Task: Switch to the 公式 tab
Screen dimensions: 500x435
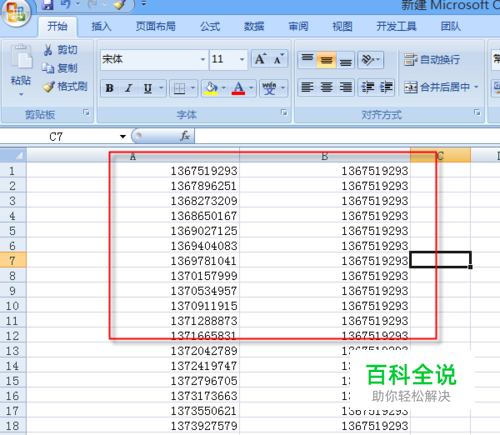Action: tap(210, 26)
